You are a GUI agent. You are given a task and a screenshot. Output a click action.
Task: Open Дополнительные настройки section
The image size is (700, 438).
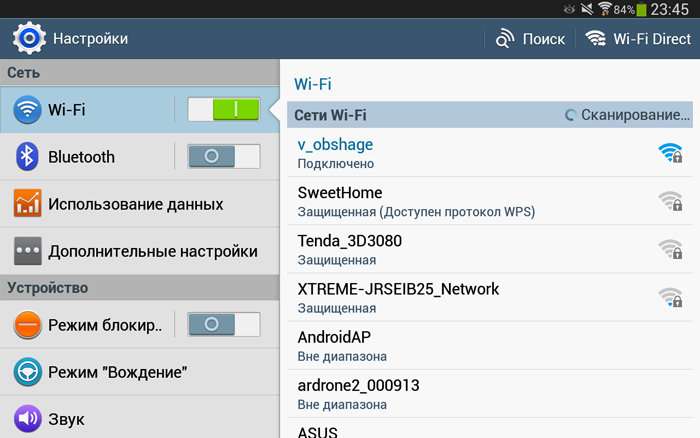pyautogui.click(x=152, y=251)
